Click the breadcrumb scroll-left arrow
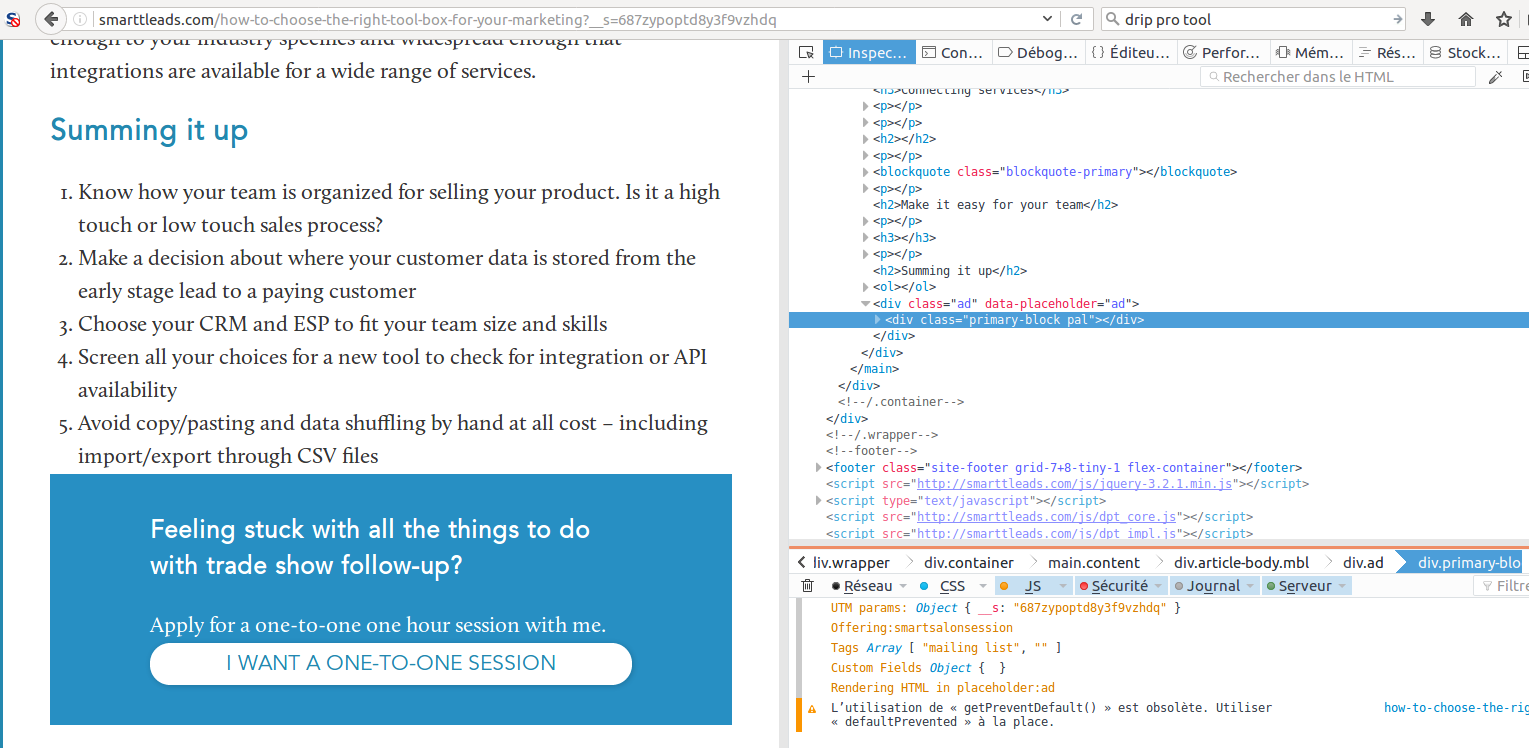 (802, 562)
